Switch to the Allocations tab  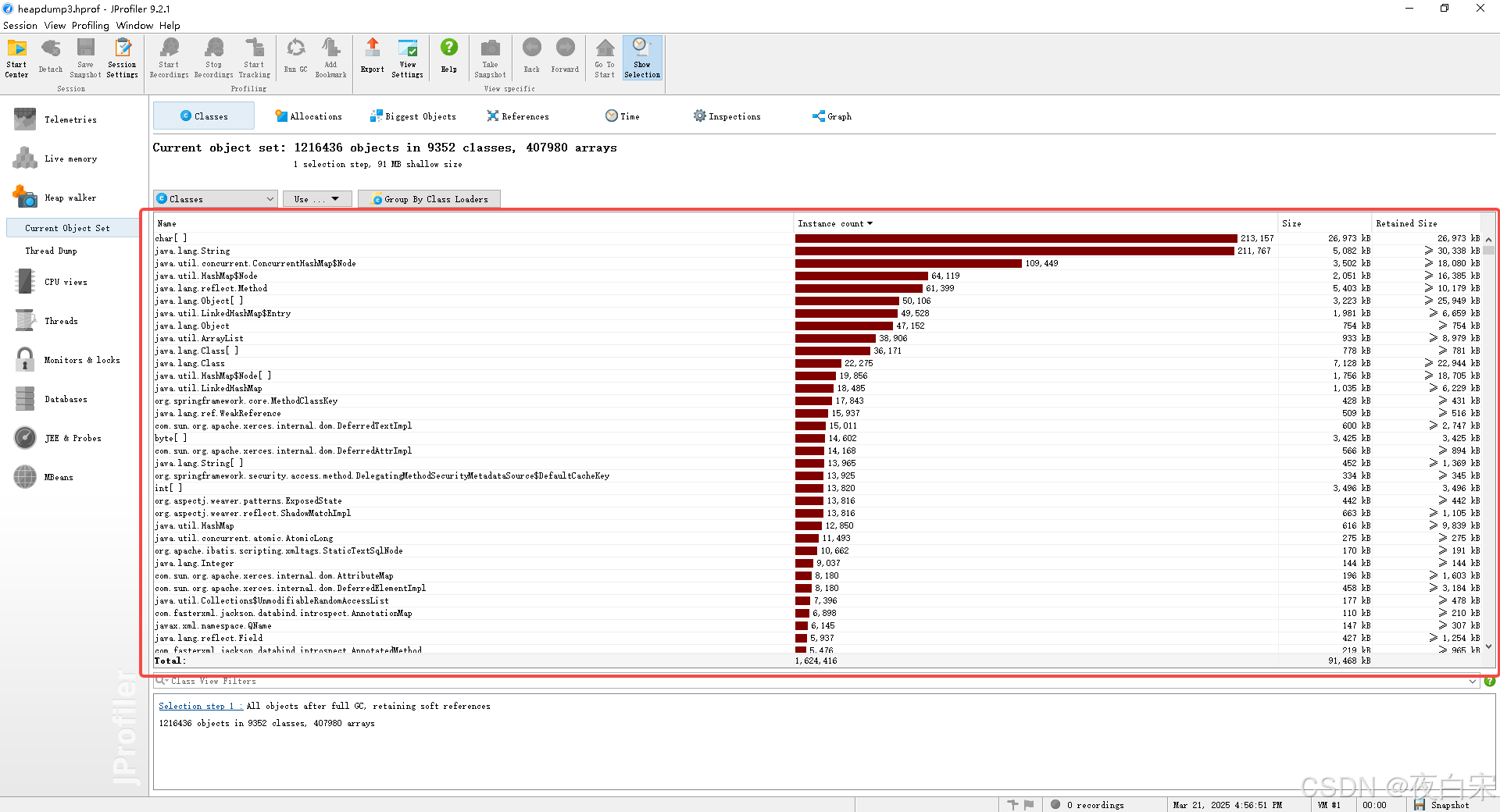tap(309, 116)
